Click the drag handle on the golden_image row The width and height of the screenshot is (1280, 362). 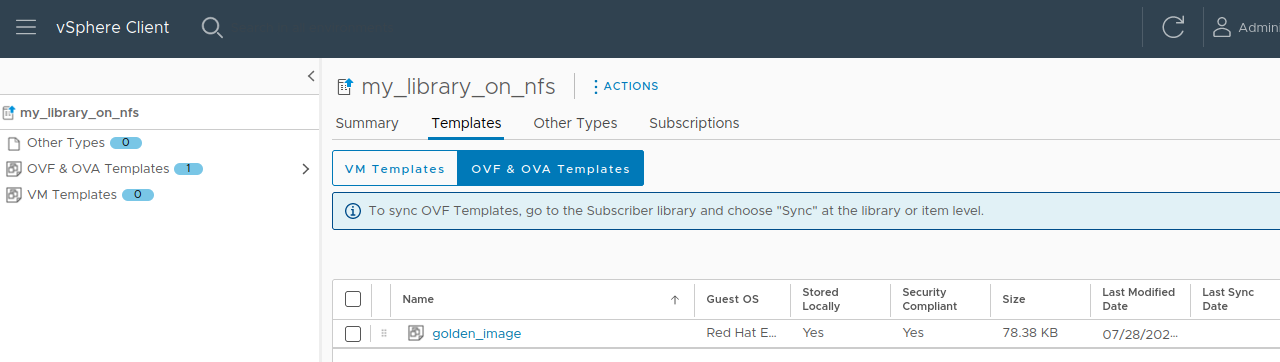(x=384, y=333)
